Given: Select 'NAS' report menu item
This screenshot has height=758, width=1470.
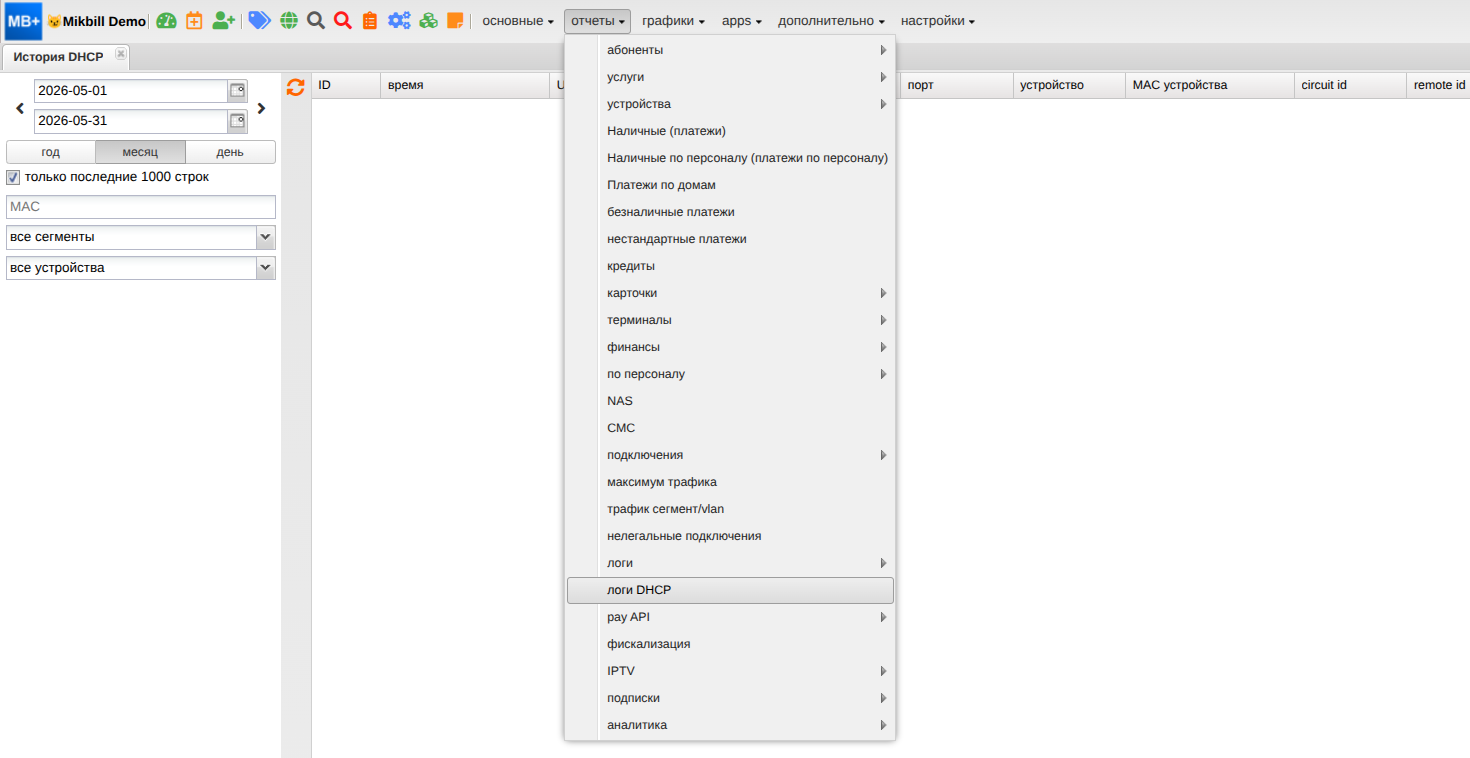Looking at the screenshot, I should click(730, 401).
